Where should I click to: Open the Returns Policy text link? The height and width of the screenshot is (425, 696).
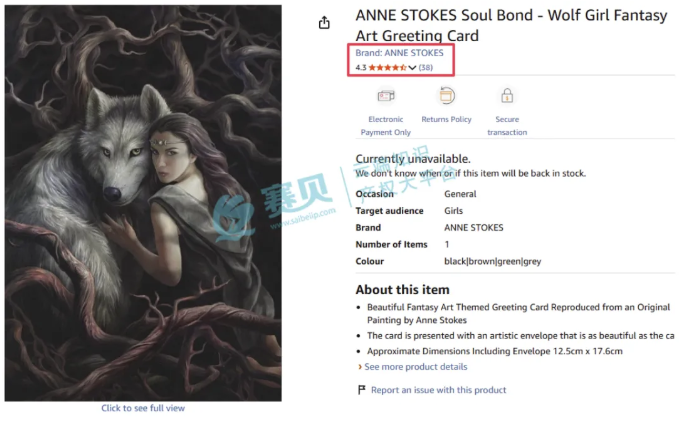(447, 119)
